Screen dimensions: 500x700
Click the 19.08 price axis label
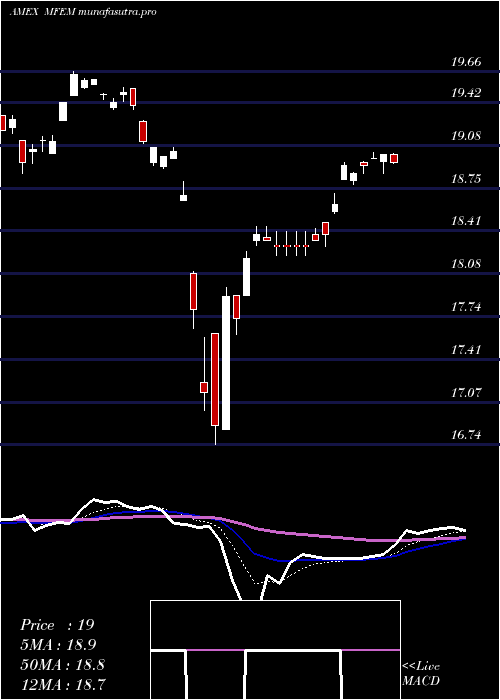point(466,136)
